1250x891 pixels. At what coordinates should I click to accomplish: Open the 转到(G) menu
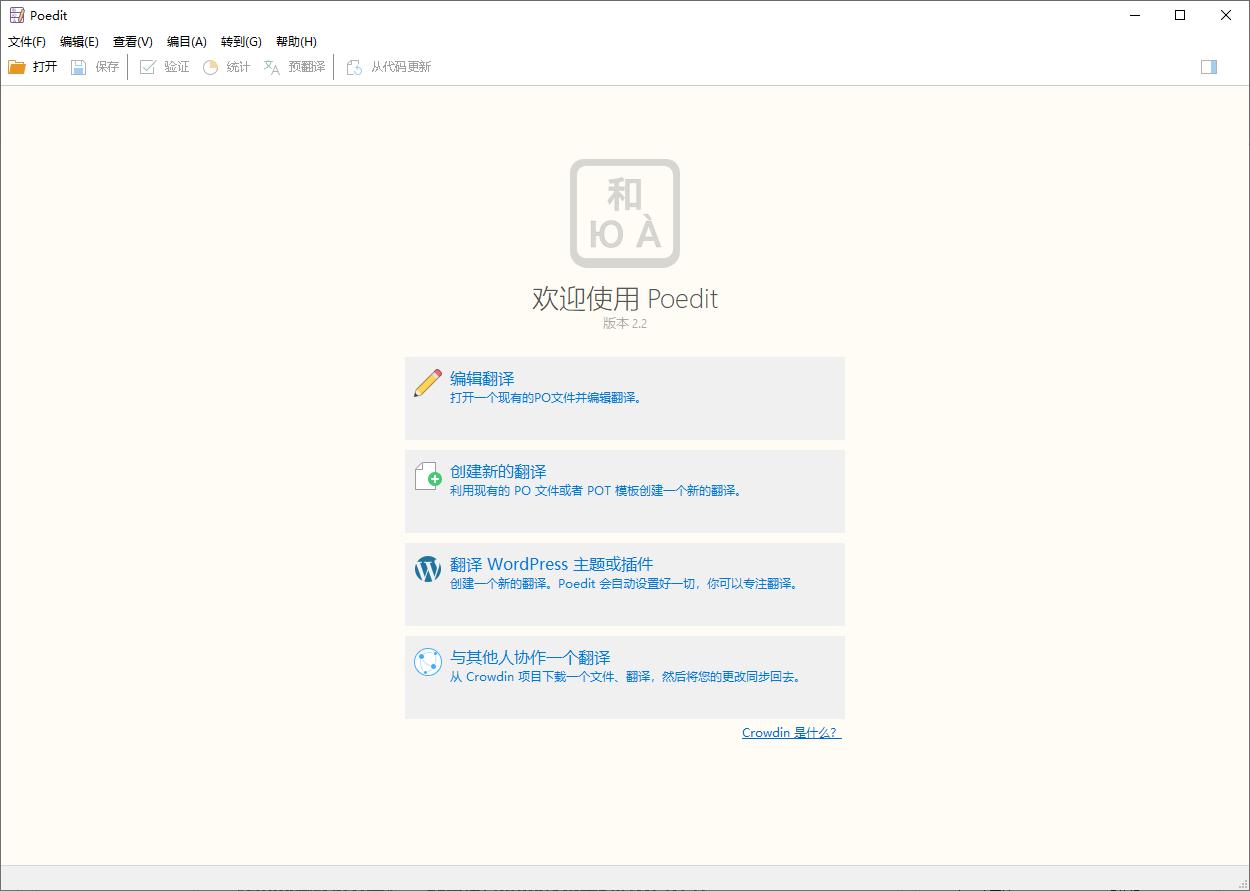241,42
